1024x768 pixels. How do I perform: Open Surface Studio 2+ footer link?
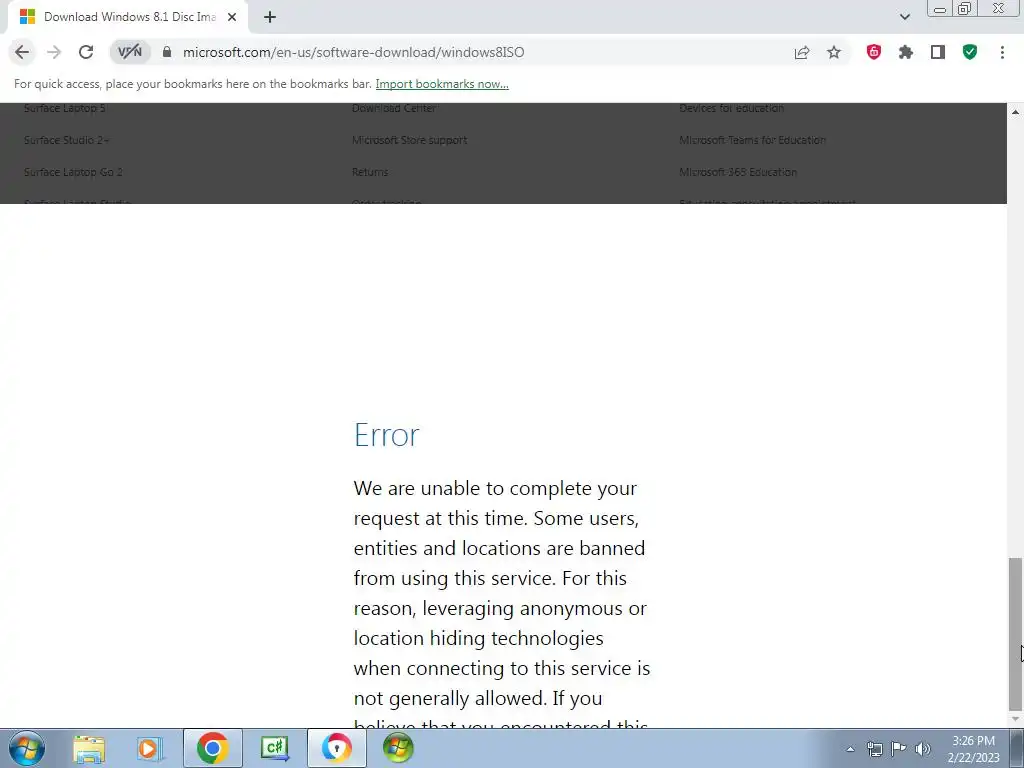pyautogui.click(x=67, y=140)
